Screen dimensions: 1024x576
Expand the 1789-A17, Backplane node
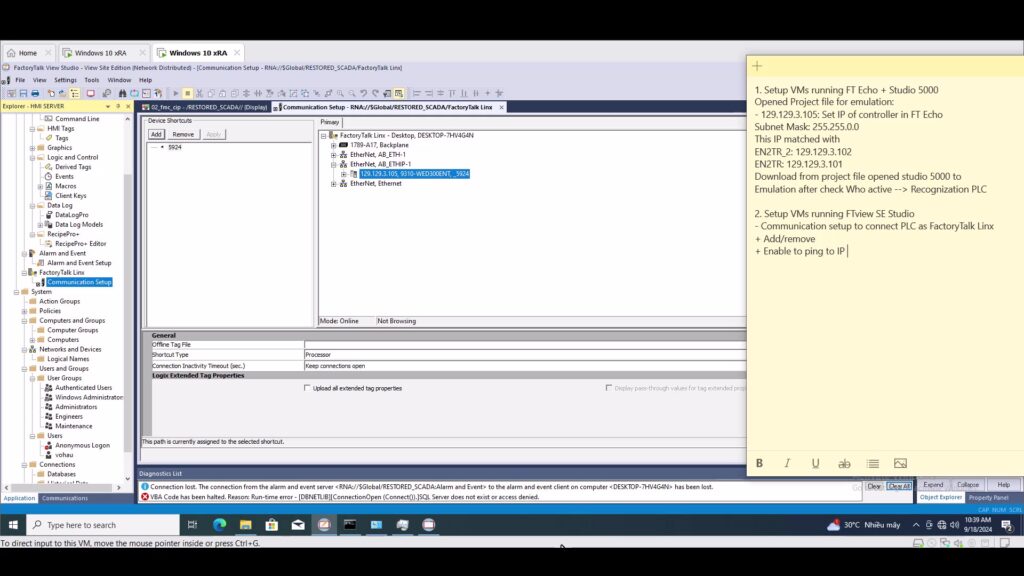(334, 145)
